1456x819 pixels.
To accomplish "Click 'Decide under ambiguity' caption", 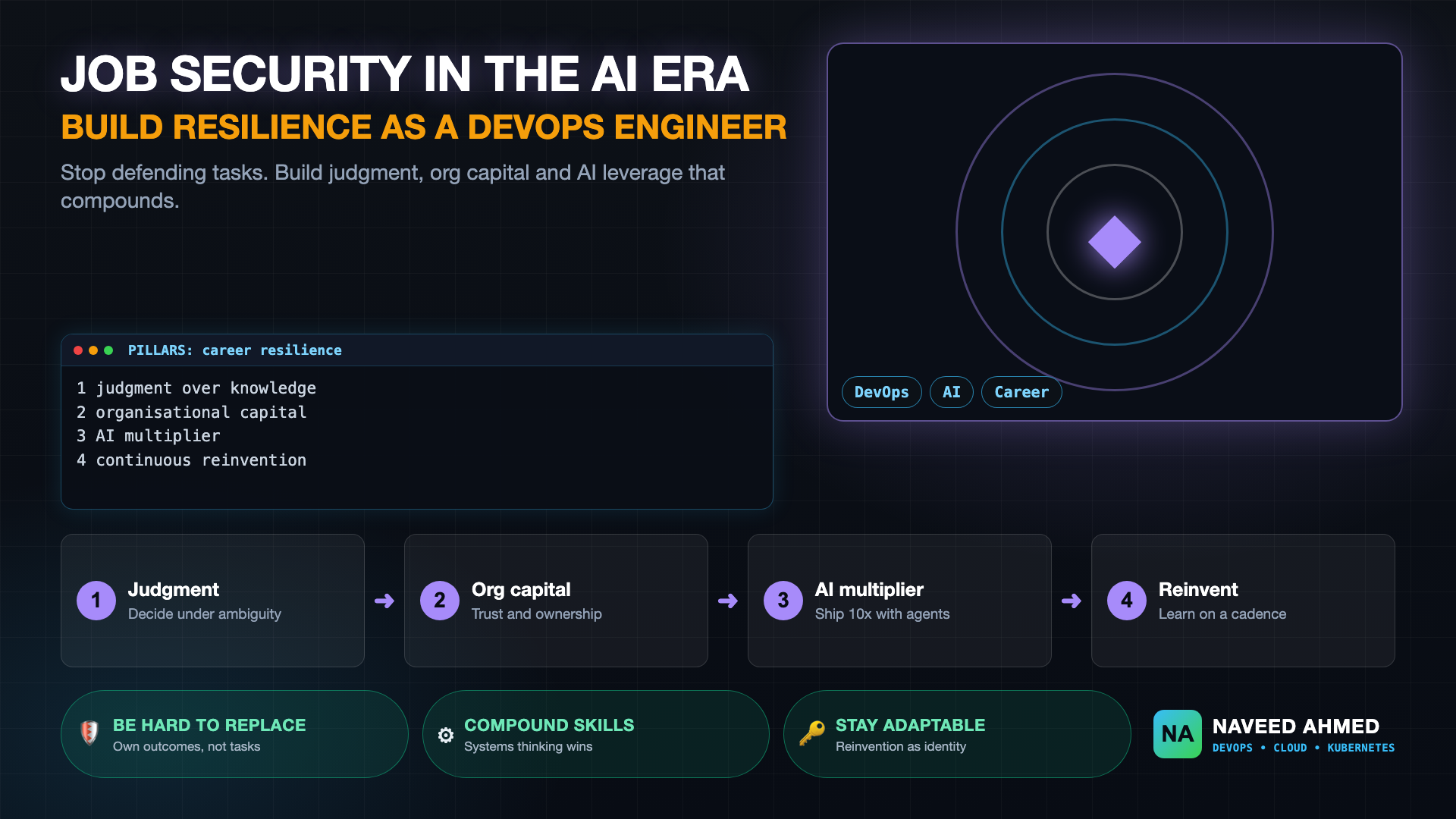I will point(205,614).
